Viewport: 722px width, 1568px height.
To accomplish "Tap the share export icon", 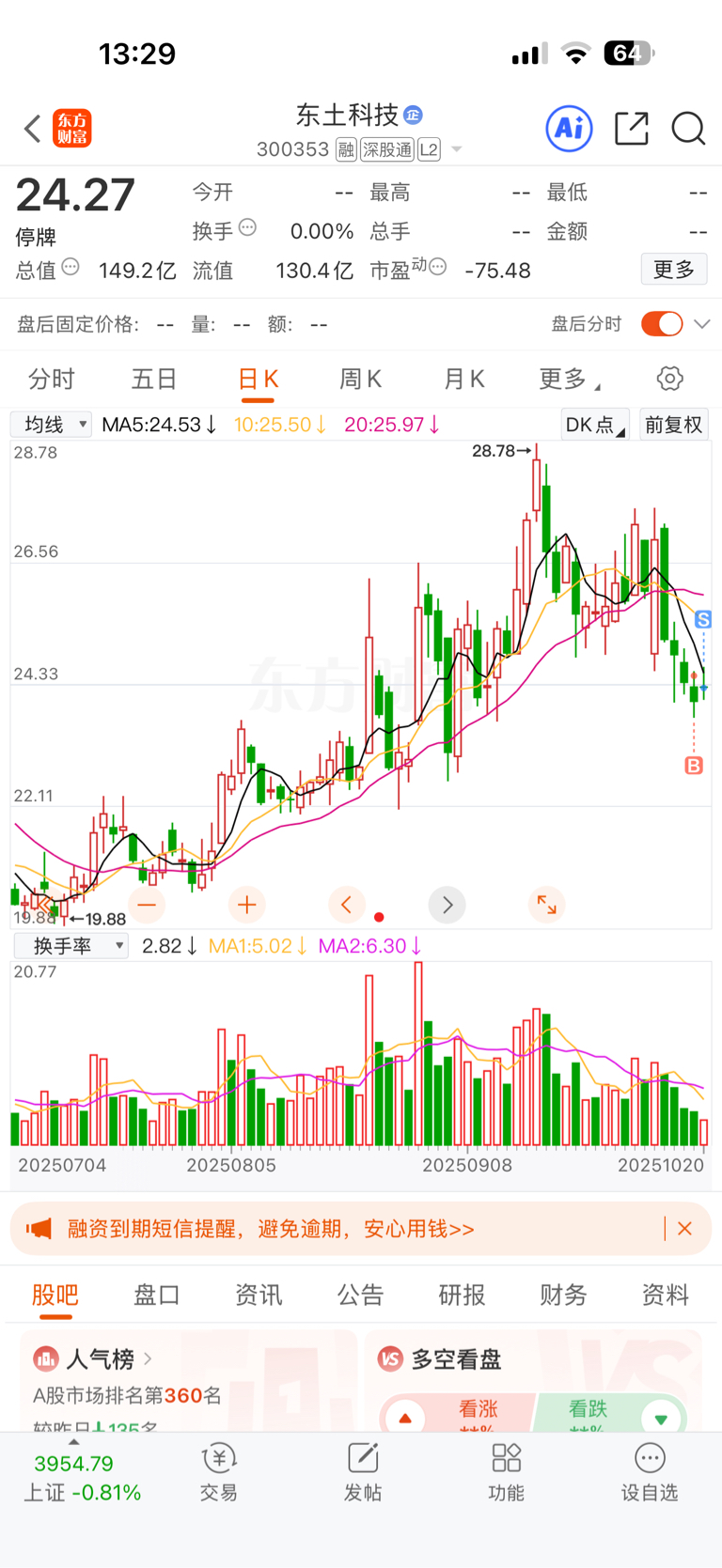I will click(x=632, y=128).
